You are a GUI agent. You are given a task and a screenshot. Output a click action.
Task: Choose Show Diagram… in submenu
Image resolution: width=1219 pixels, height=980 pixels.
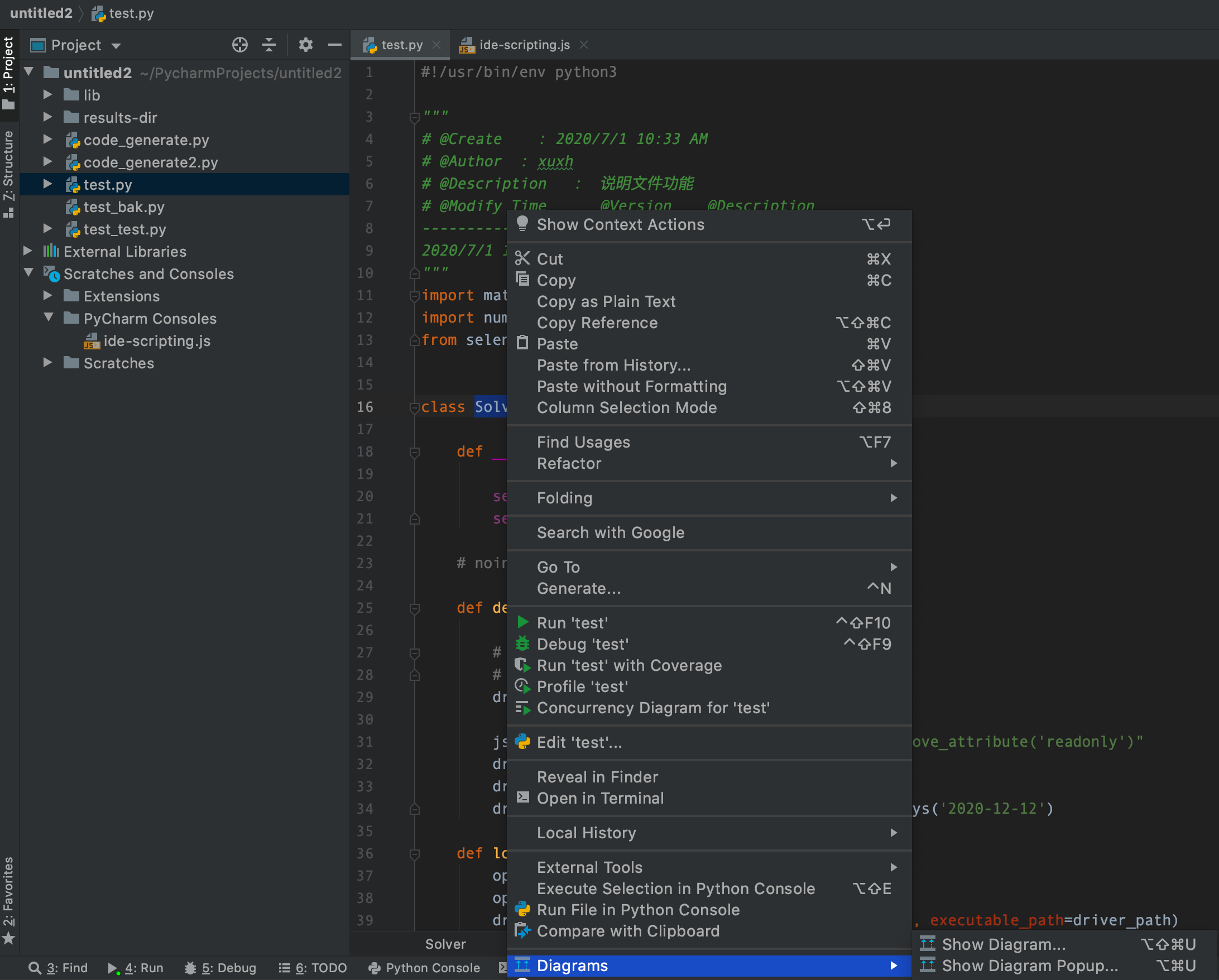1066,944
